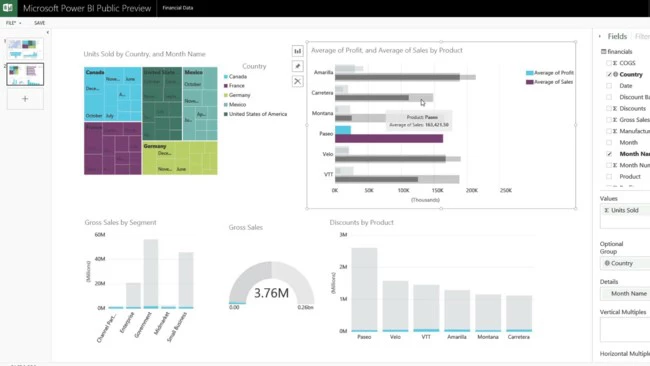Click the Power BI logo icon

tap(7, 8)
